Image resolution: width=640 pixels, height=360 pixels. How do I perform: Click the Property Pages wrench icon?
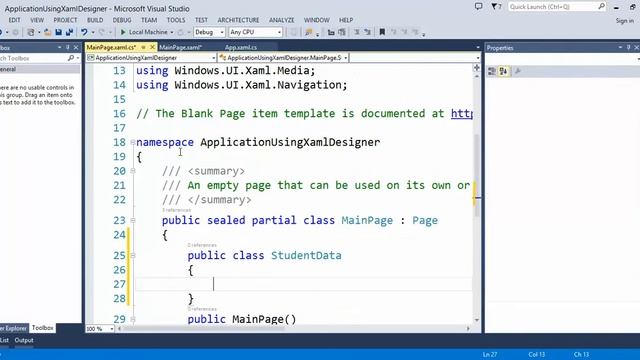point(518,71)
